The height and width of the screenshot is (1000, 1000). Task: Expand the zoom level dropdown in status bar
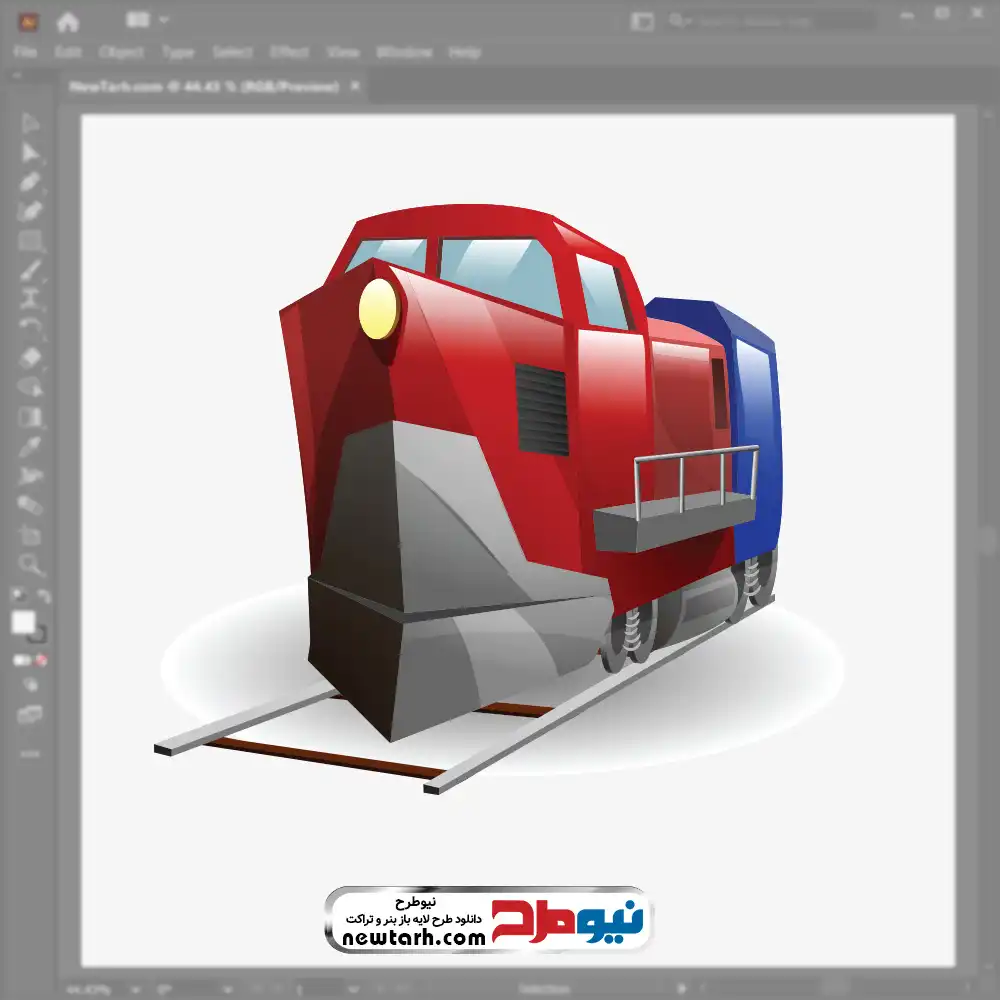pos(135,989)
